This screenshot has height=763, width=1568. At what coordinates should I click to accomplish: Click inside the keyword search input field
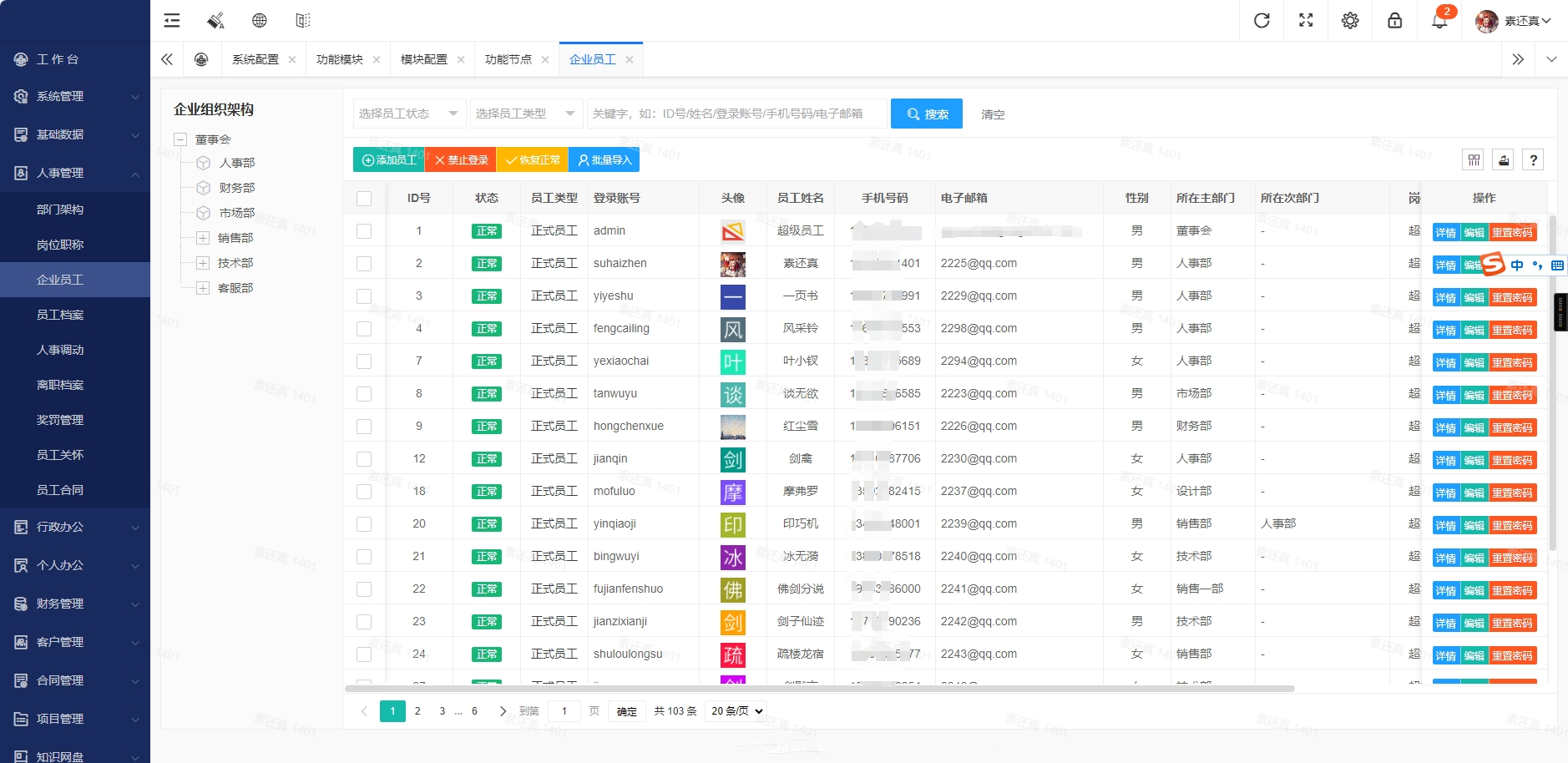pyautogui.click(x=735, y=114)
